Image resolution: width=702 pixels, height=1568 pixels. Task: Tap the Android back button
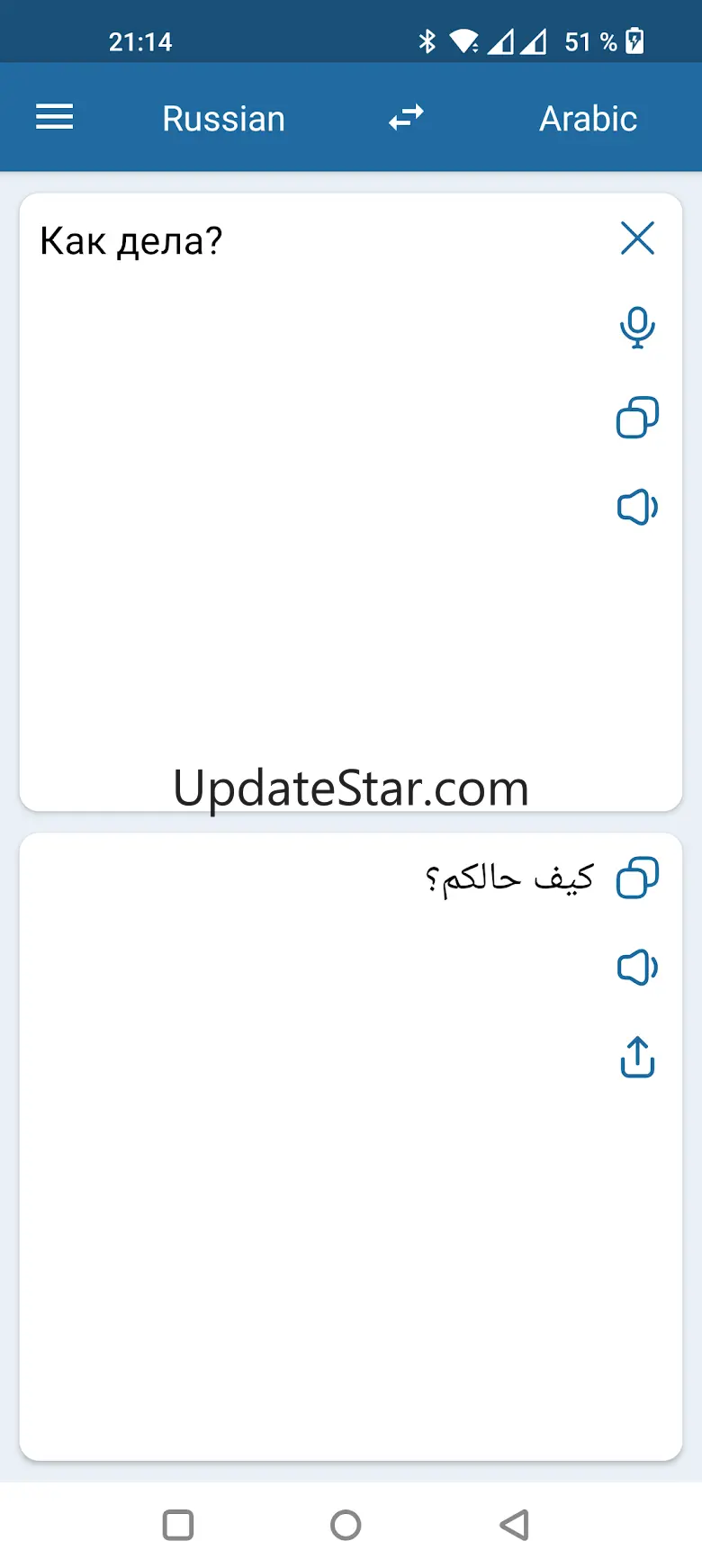tap(514, 1525)
